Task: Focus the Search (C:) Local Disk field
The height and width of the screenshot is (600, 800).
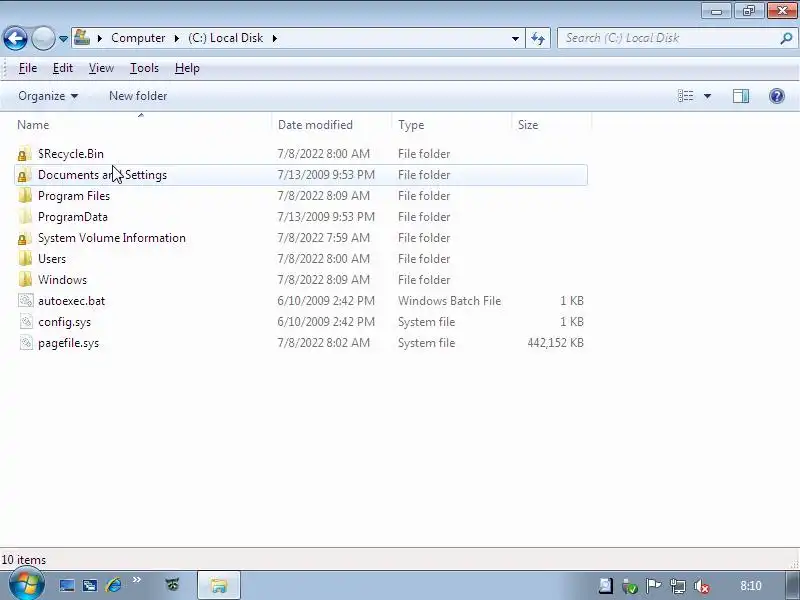Action: pos(668,38)
